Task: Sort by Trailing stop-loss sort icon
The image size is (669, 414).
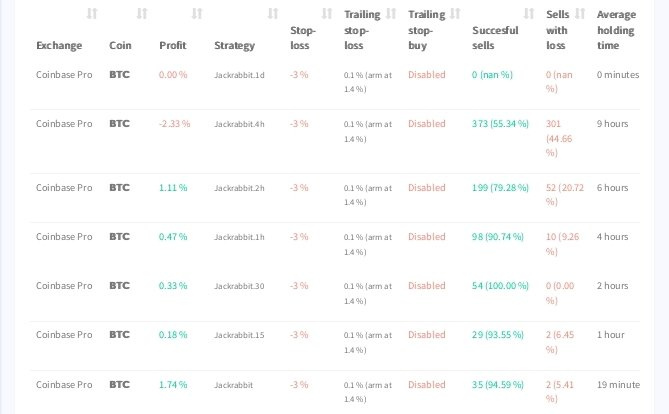Action: click(391, 14)
